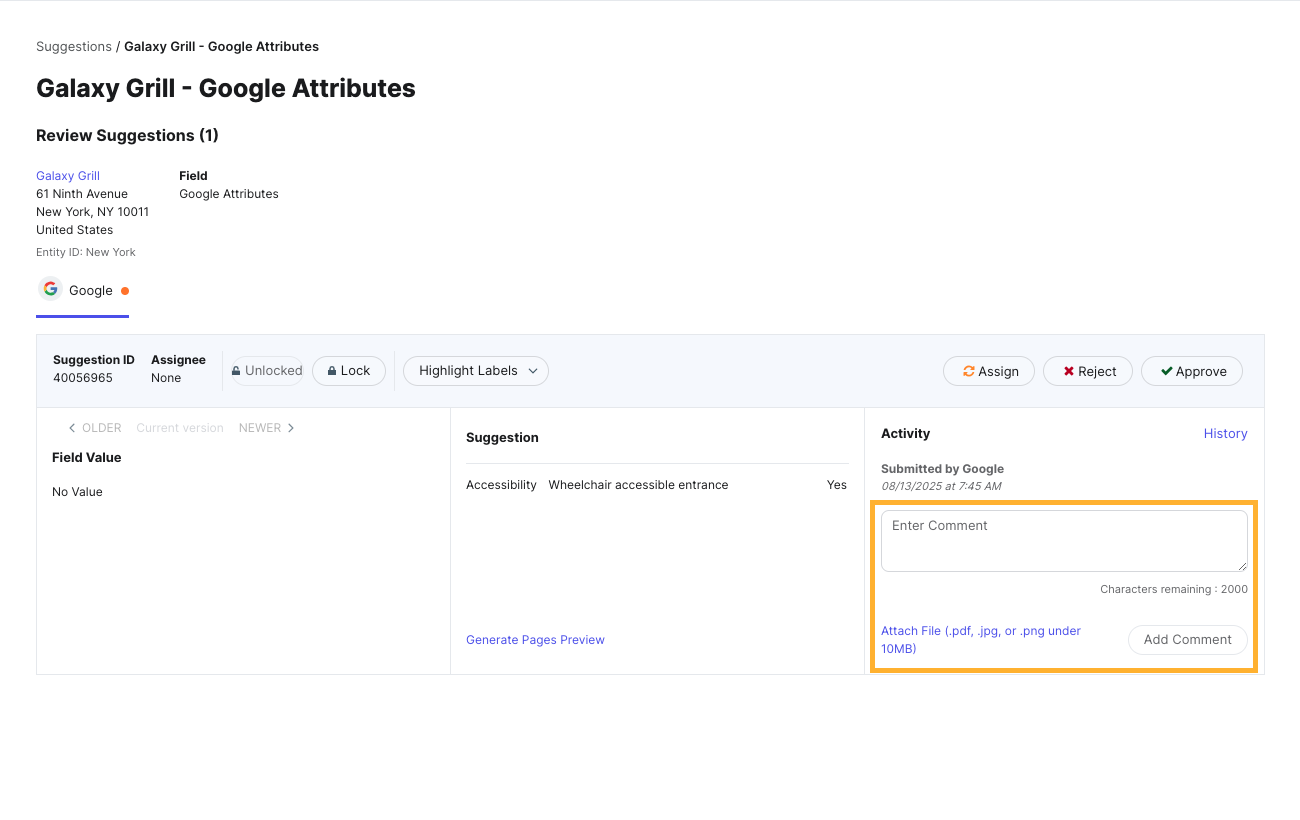
Task: Toggle the Unlocked state button
Action: coord(267,371)
